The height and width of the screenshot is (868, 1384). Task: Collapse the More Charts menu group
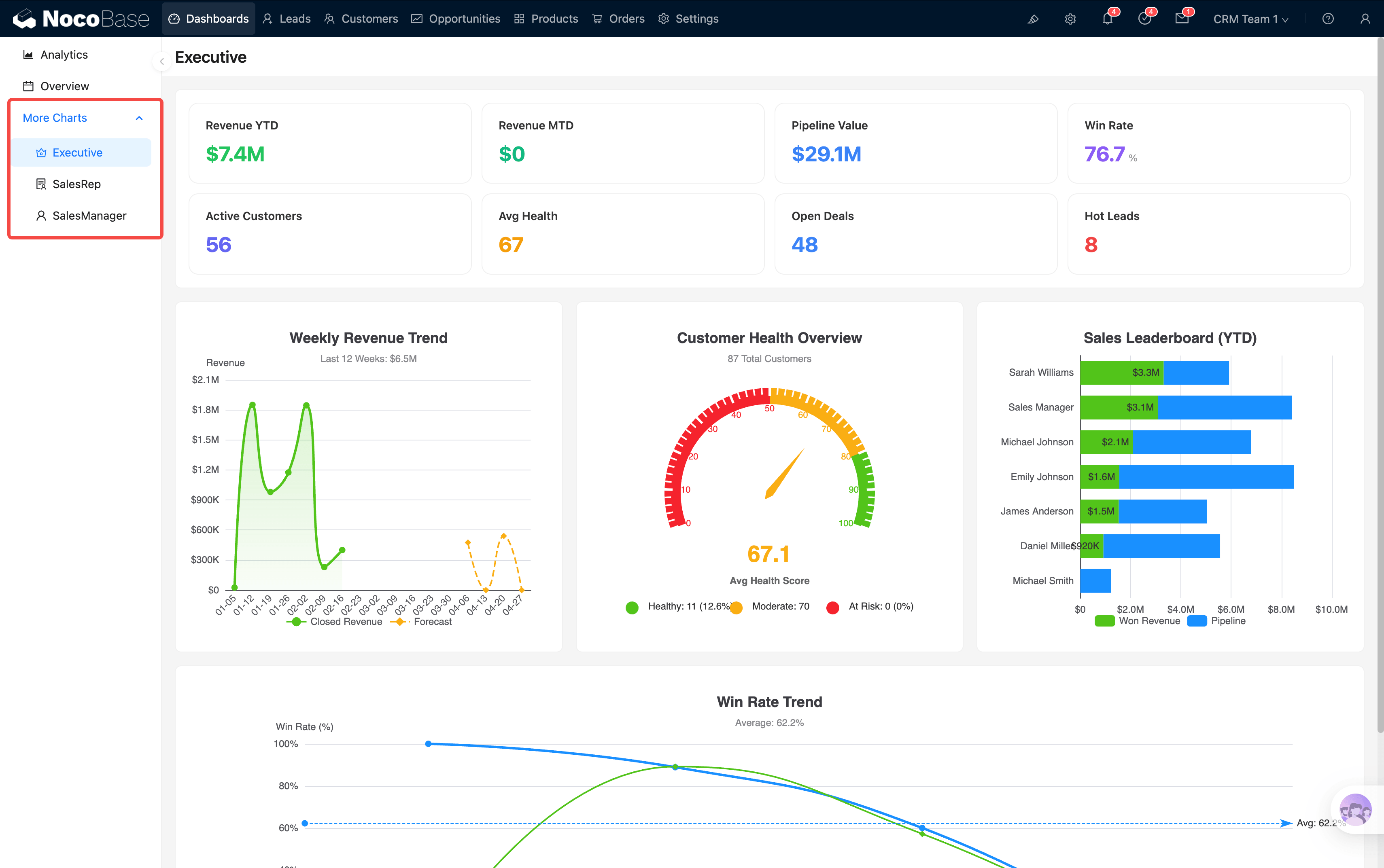tap(139, 118)
